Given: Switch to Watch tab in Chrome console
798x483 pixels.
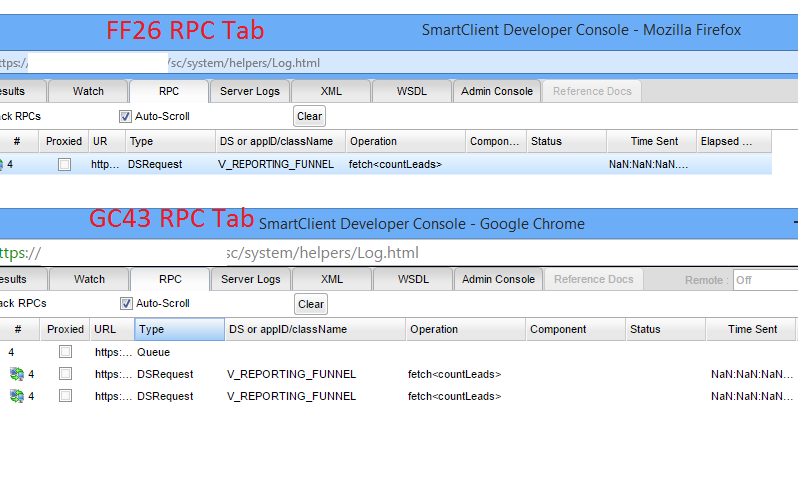Looking at the screenshot, I should tap(89, 279).
